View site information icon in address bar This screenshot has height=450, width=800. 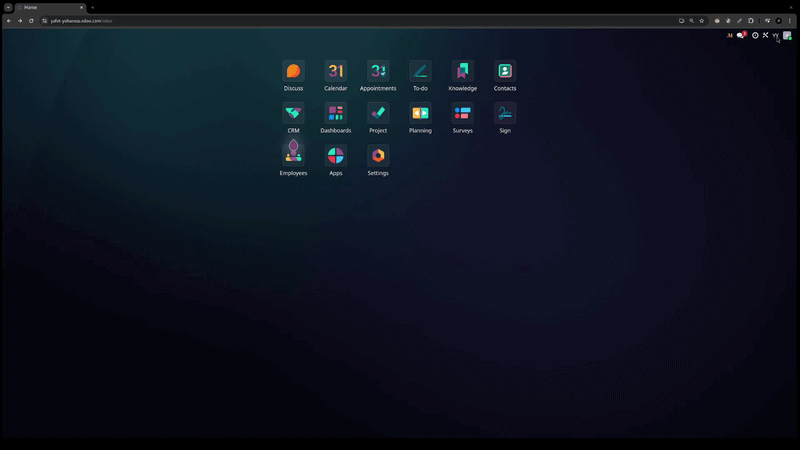click(44, 21)
